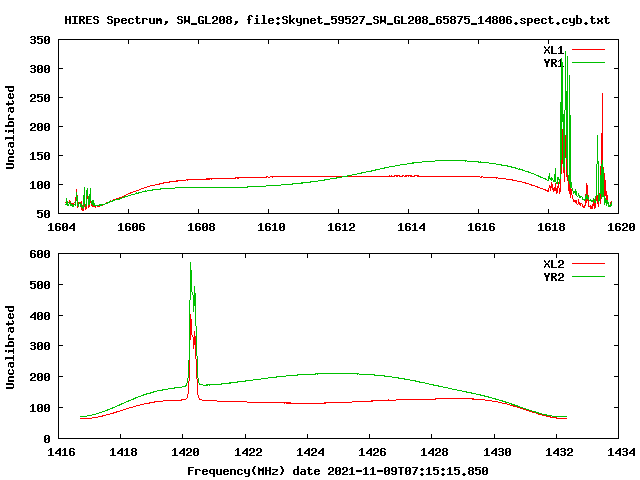
Task: Click the 1604 x-axis tick label
Action: pos(61,227)
